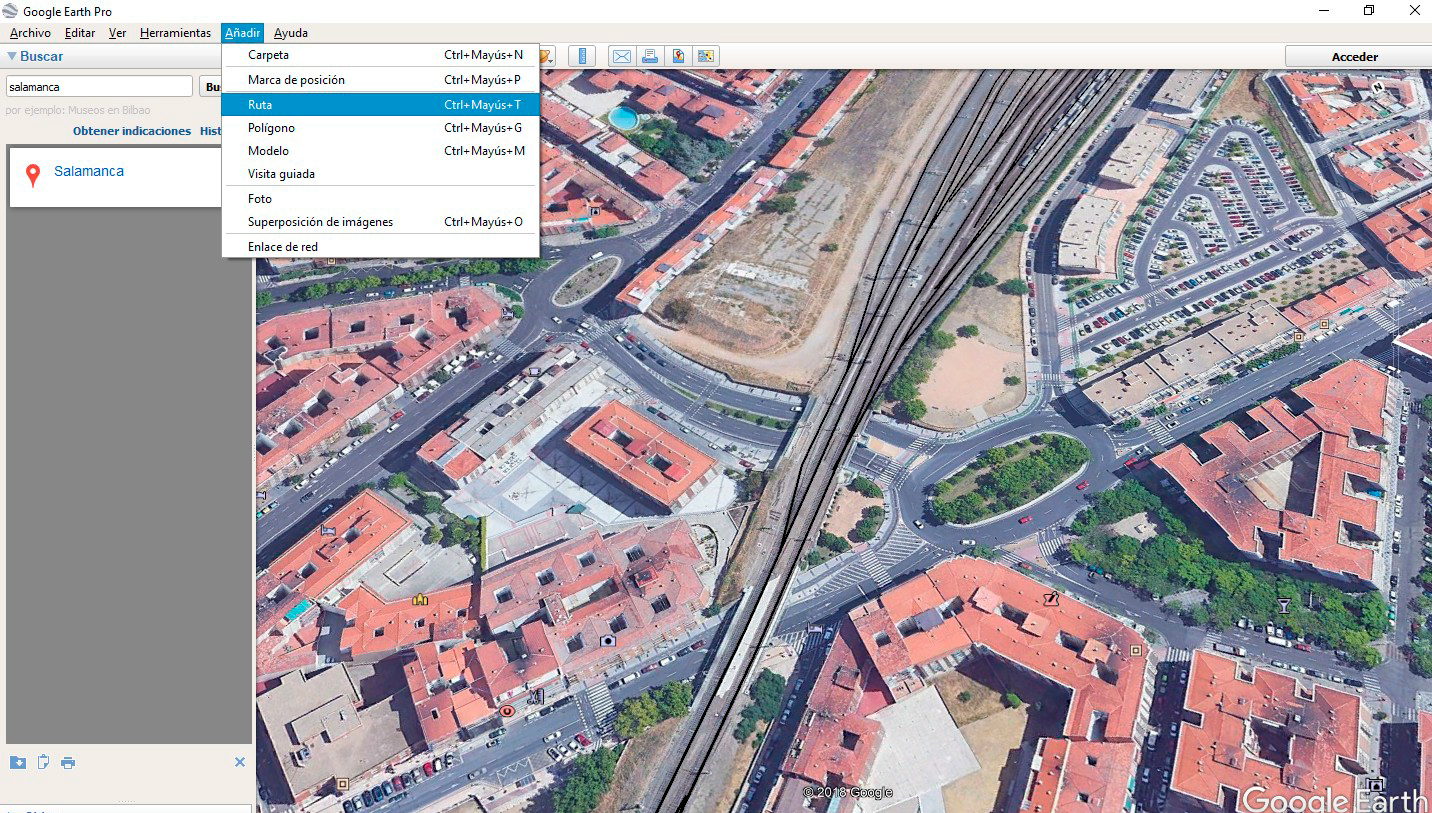
Task: Copy search results to My Places folder icon
Action: 18,763
